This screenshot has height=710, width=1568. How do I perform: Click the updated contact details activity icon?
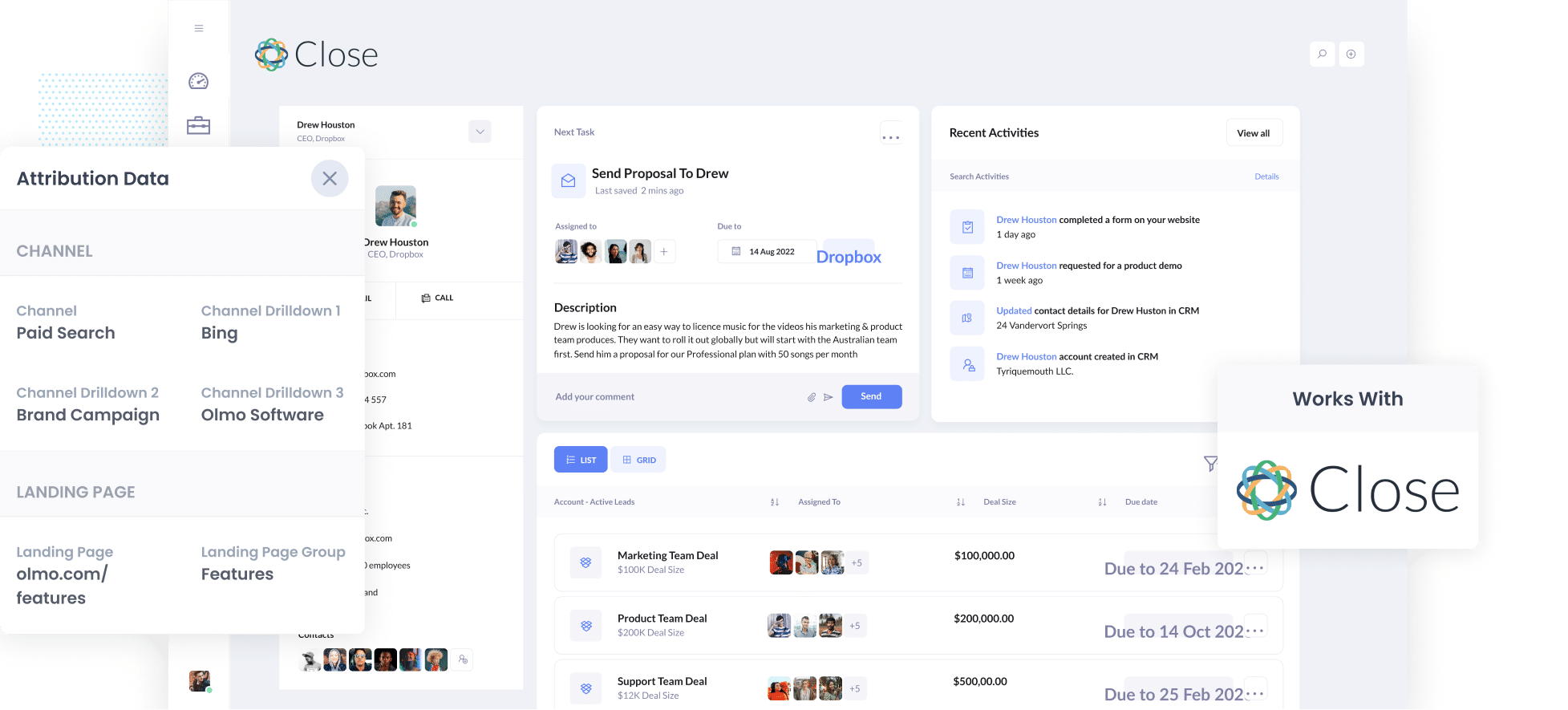967,318
